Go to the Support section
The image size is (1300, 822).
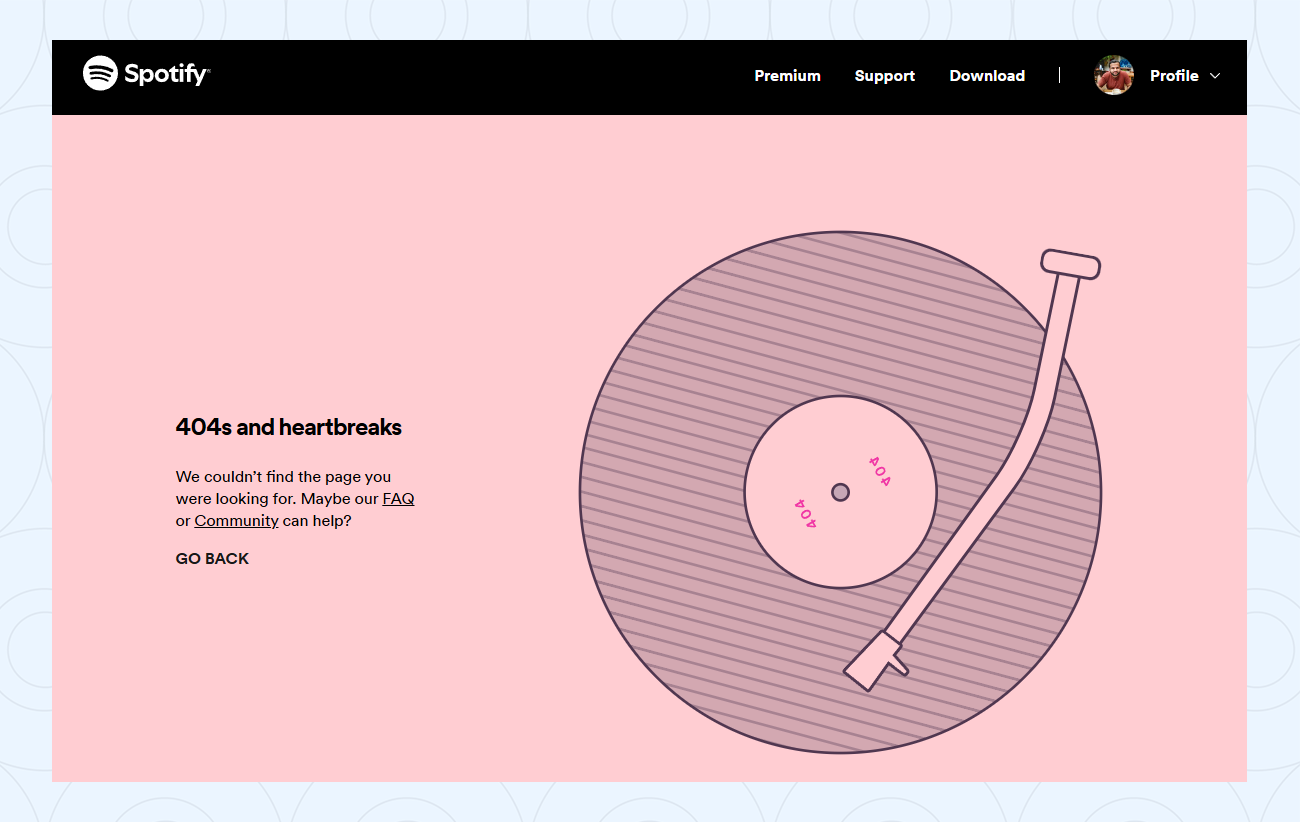click(x=884, y=76)
